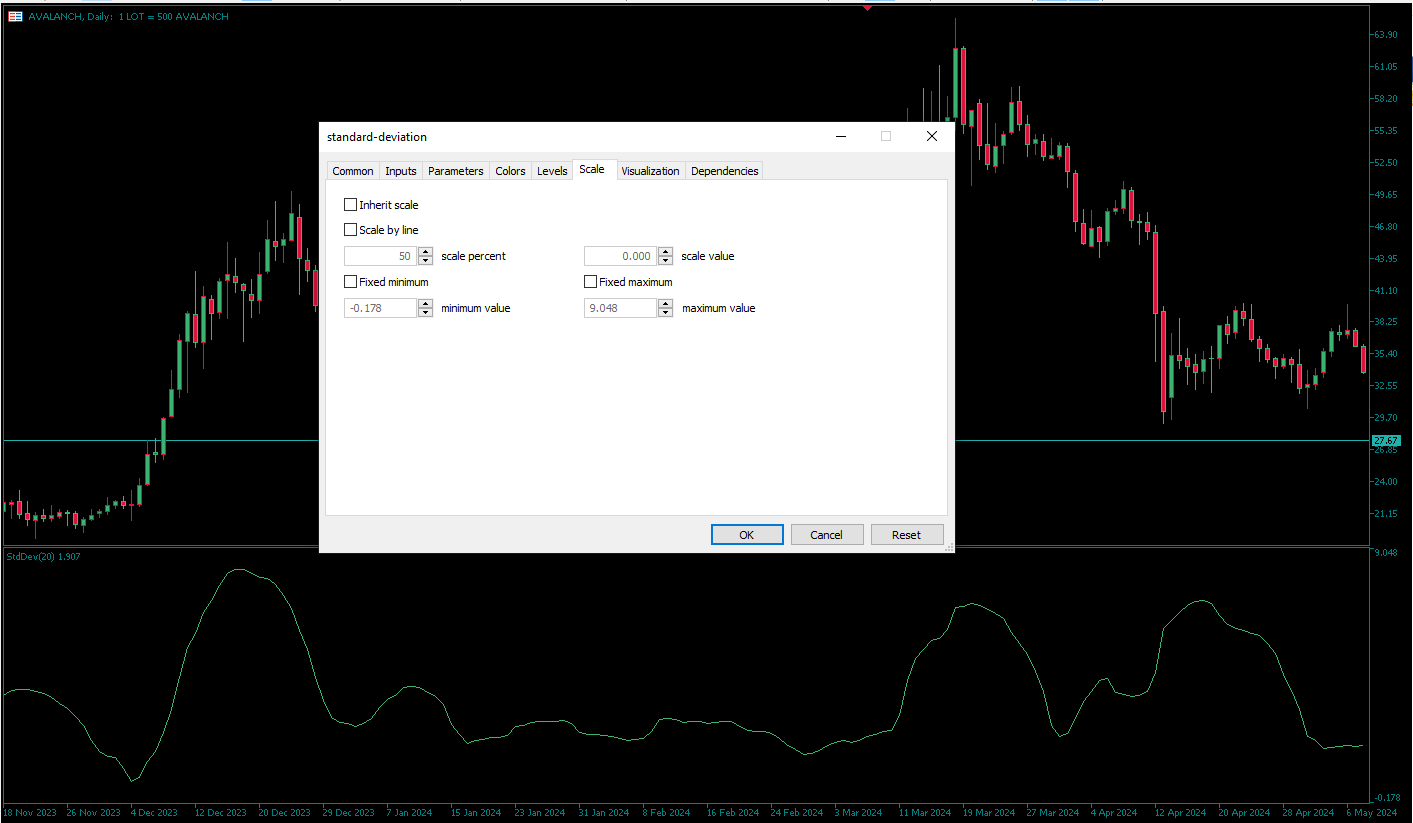The image size is (1413, 823).
Task: Decrease scale percent with down arrow
Action: (x=426, y=261)
